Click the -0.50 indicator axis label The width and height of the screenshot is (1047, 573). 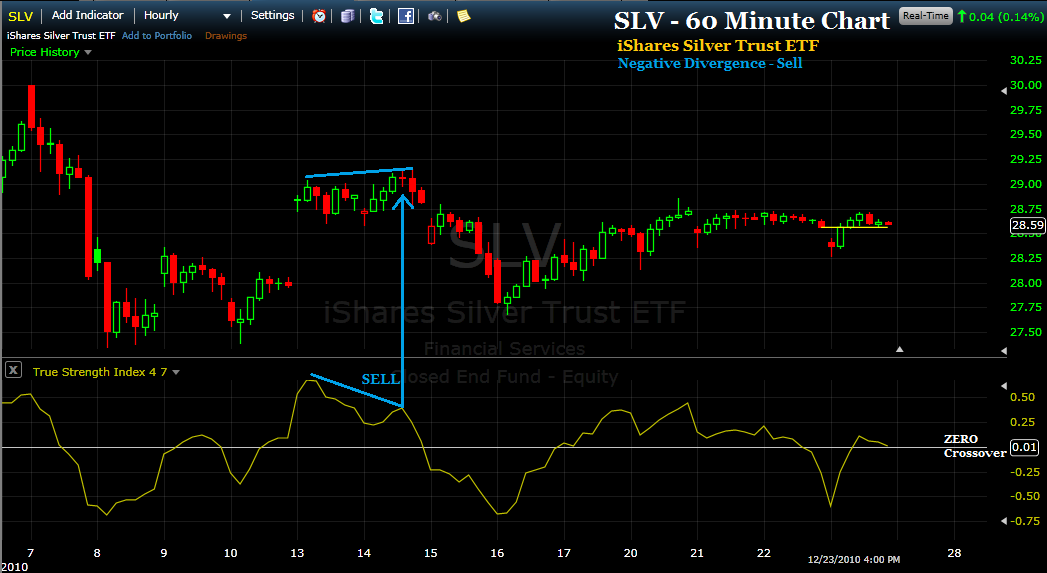(x=1024, y=496)
